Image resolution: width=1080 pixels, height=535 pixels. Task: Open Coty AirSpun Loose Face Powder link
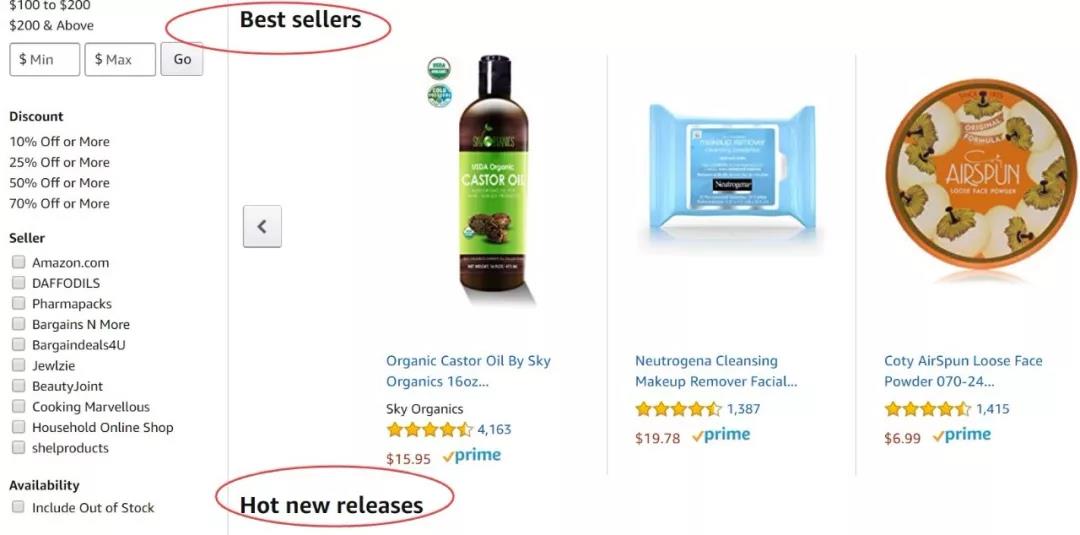point(963,371)
